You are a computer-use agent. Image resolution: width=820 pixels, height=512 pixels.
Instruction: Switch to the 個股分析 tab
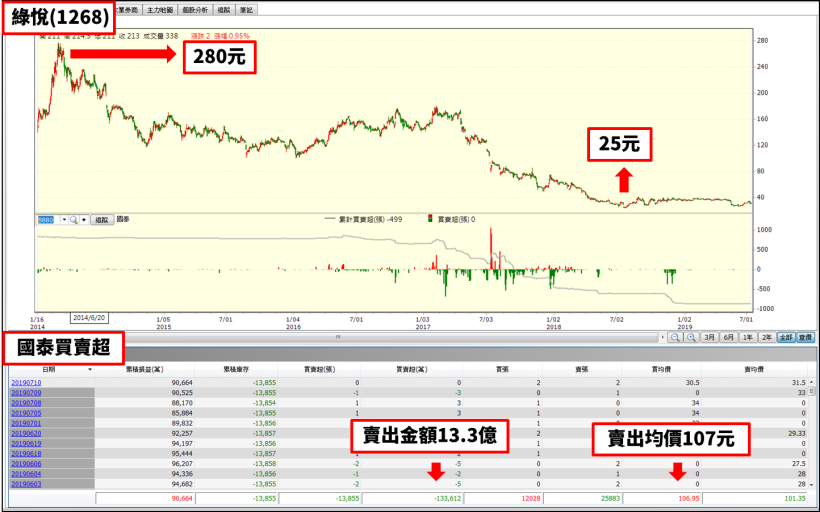[195, 10]
